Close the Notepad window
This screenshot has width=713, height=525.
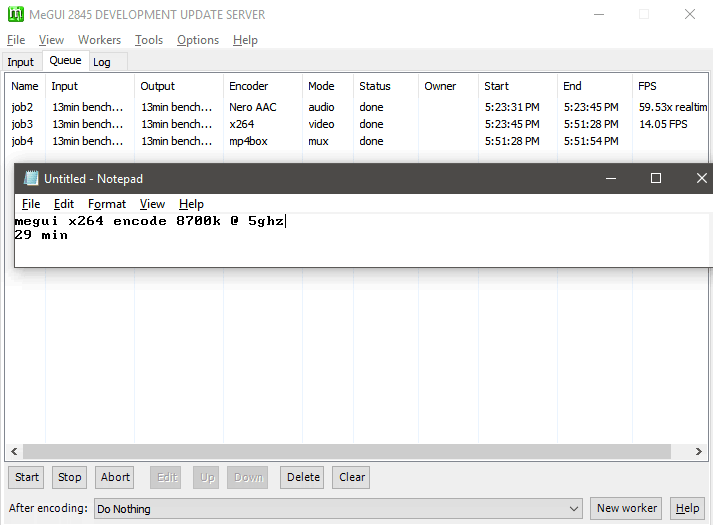pos(701,178)
